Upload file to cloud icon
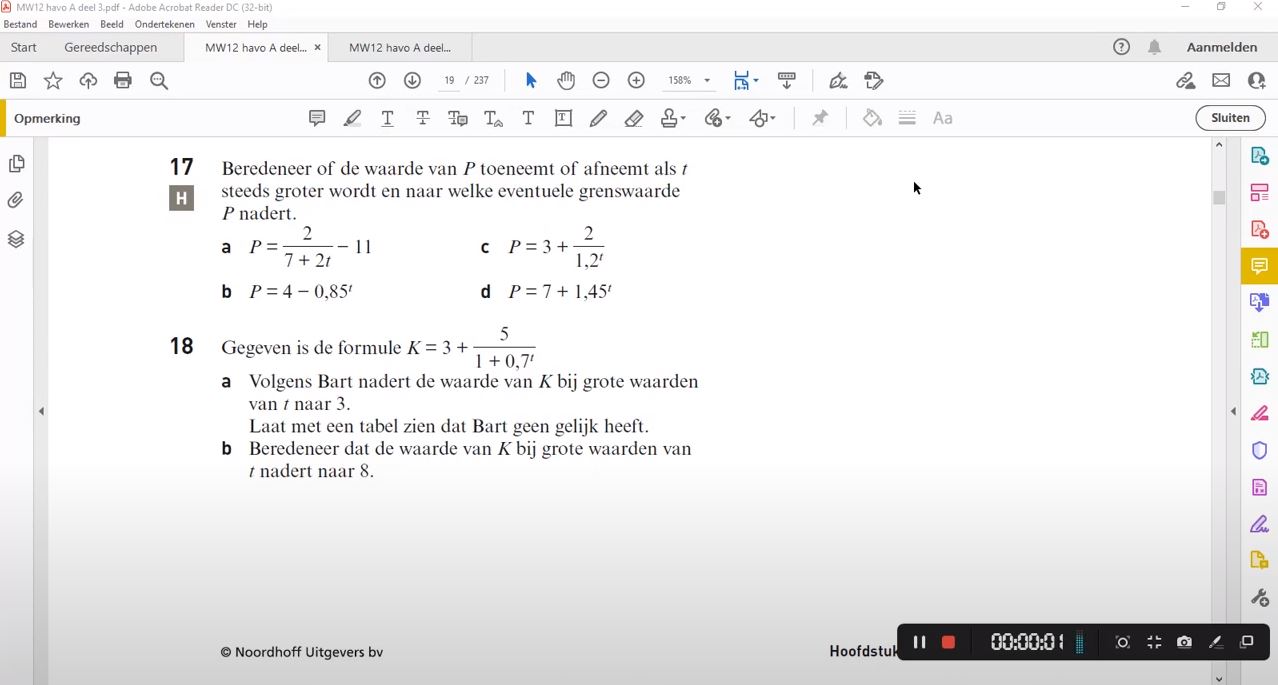The height and width of the screenshot is (685, 1278). pos(88,81)
